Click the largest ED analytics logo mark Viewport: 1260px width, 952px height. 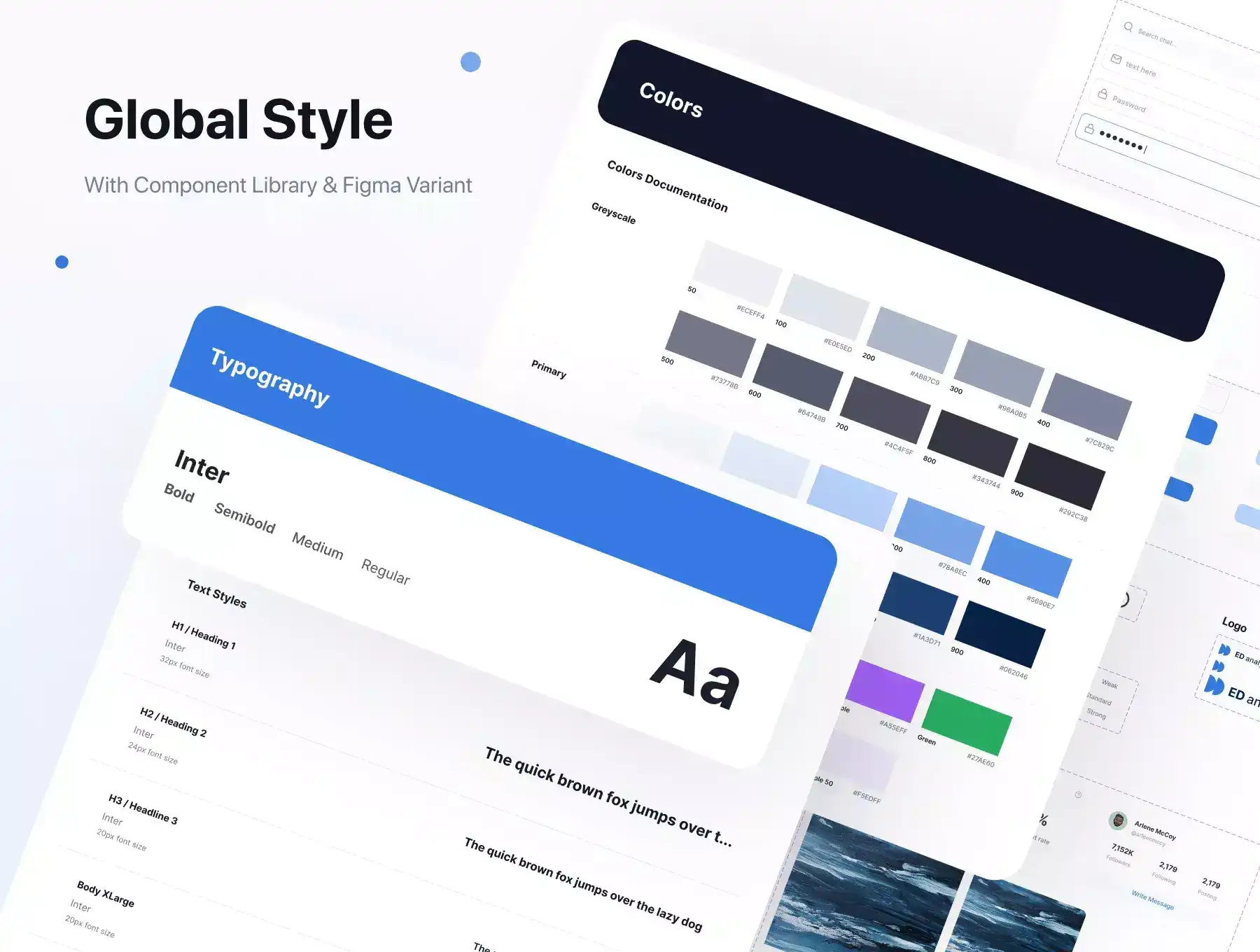point(1214,685)
